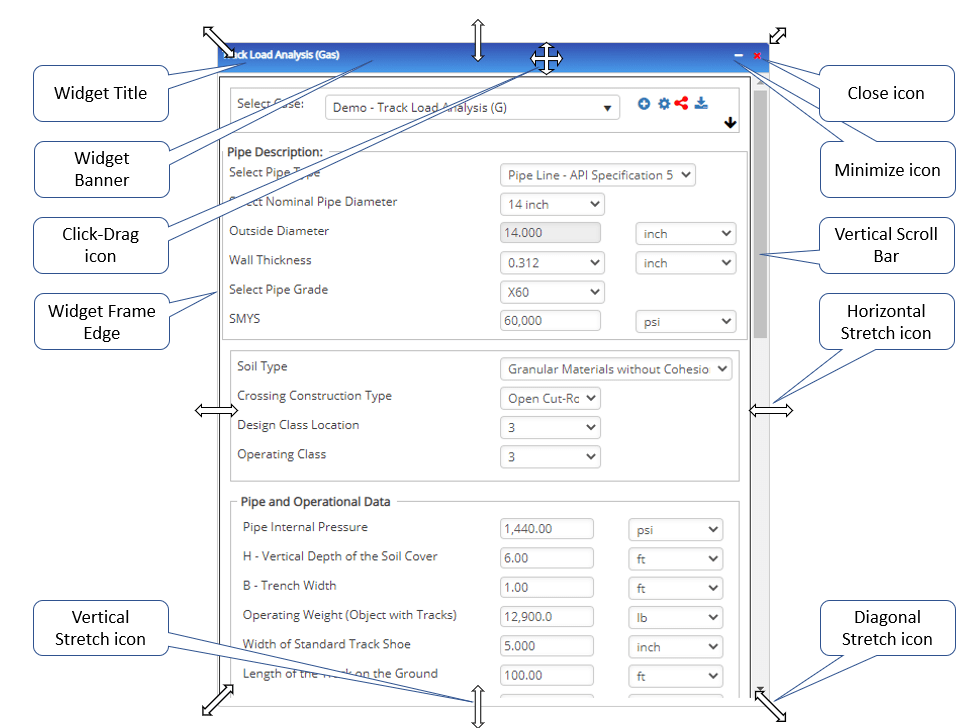Image resolution: width=972 pixels, height=728 pixels.
Task: Click the Pipe Description section heading
Action: 275,152
